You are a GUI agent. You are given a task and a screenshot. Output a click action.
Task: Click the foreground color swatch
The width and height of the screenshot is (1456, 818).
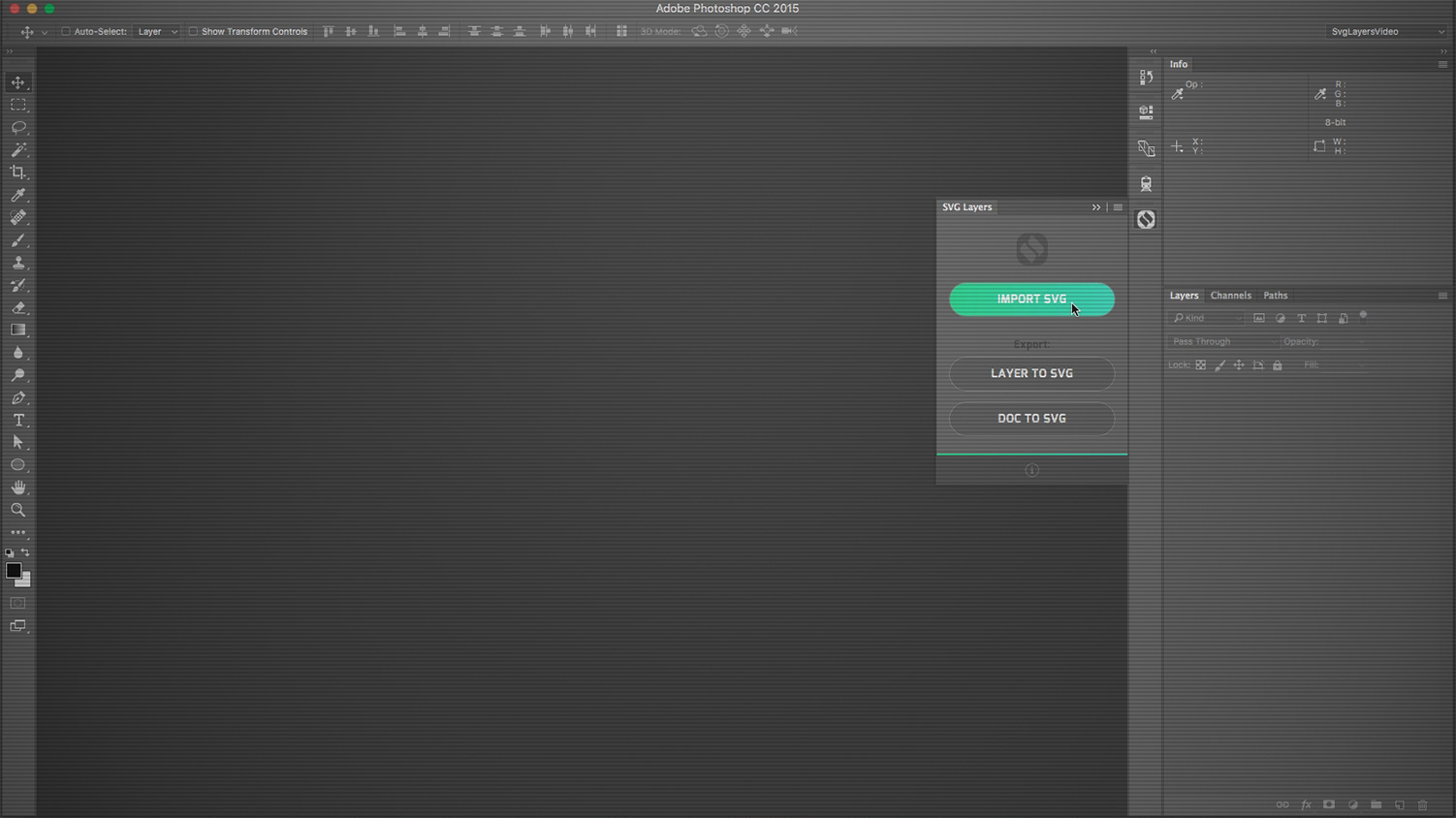(13, 571)
